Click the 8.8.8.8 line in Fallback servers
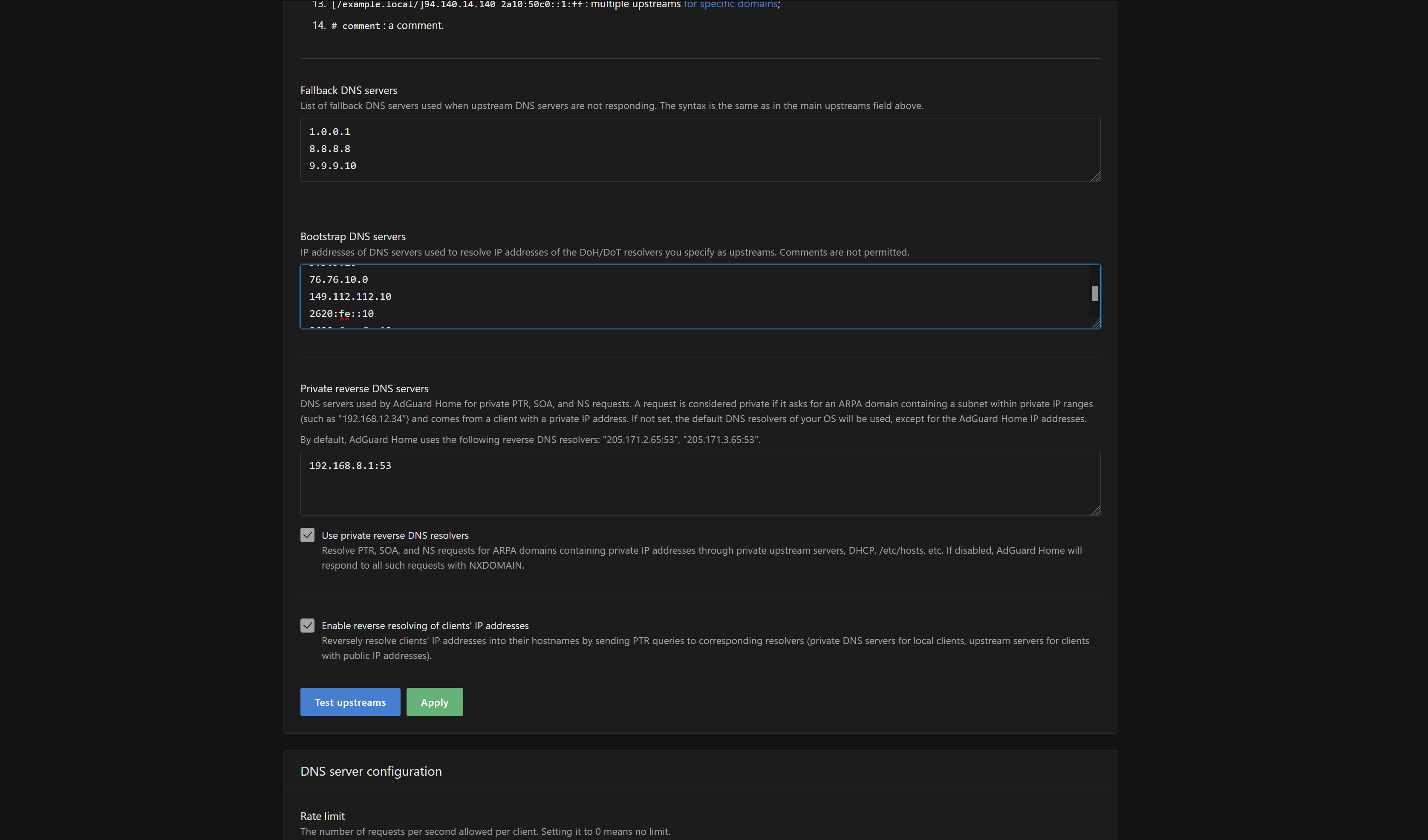This screenshot has width=1428, height=840. (330, 149)
